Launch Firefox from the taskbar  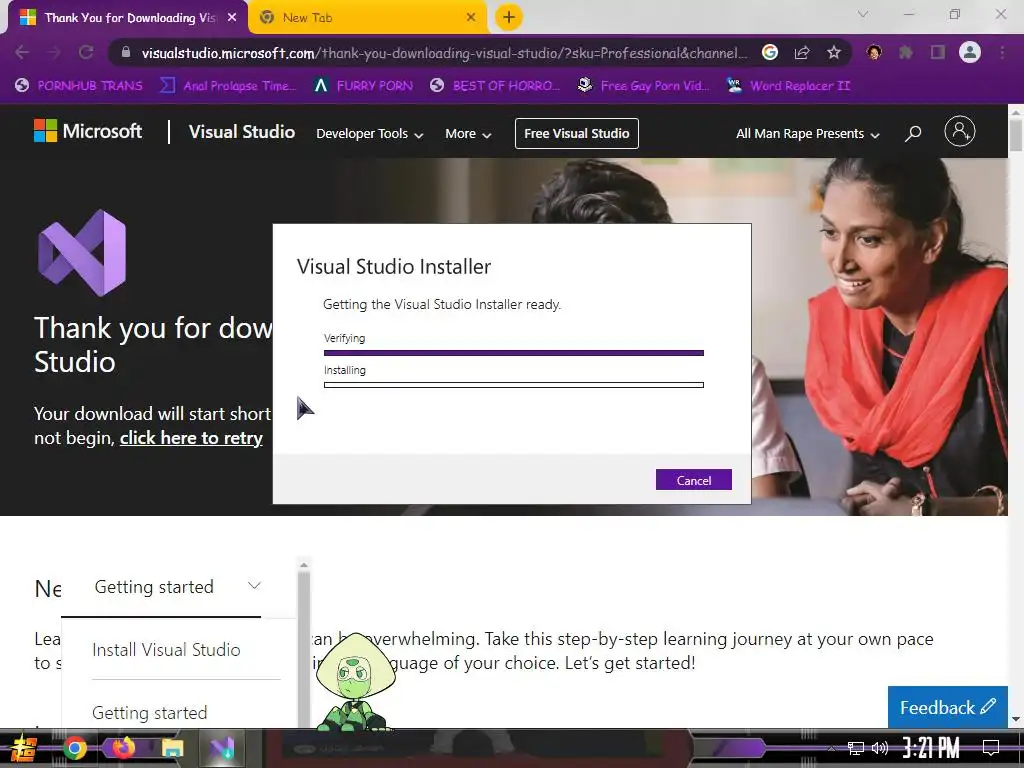[x=123, y=748]
